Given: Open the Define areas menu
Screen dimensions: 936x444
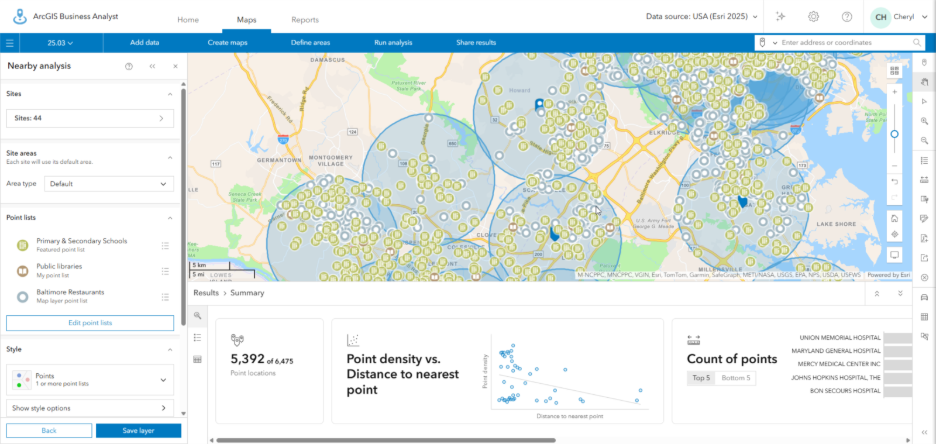Looking at the screenshot, I should 310,43.
